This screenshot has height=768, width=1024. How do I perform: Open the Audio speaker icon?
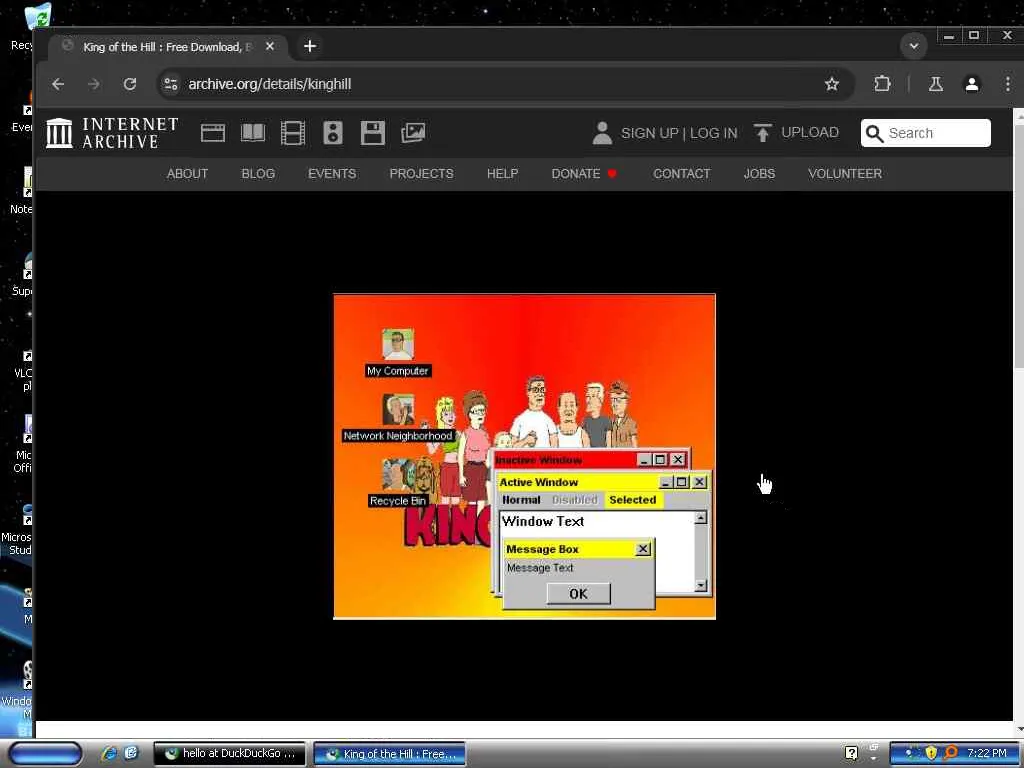click(x=333, y=133)
